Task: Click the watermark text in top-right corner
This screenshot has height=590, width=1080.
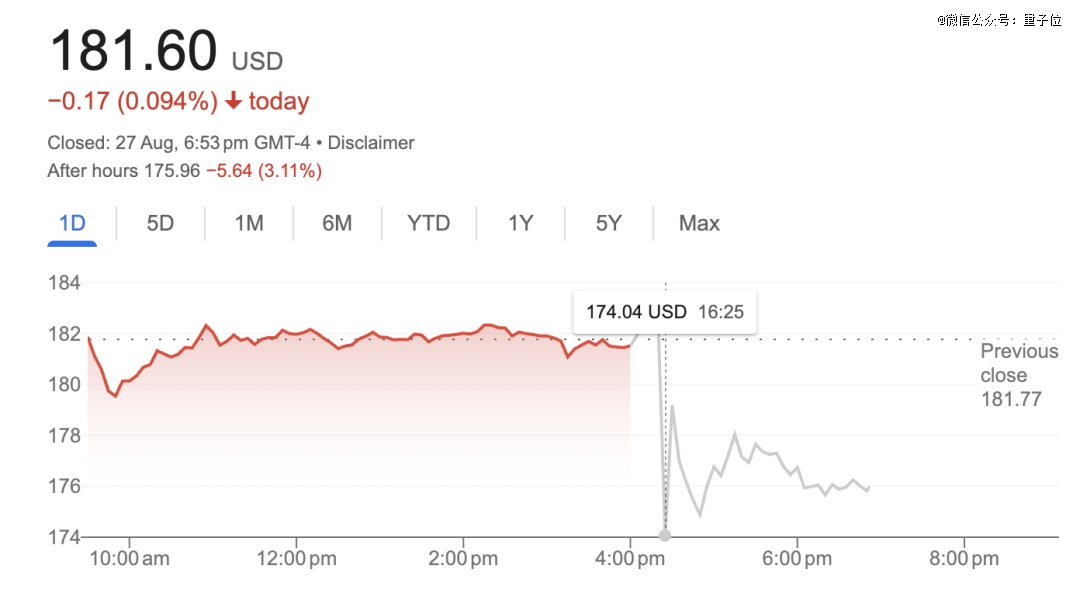Action: tap(998, 20)
